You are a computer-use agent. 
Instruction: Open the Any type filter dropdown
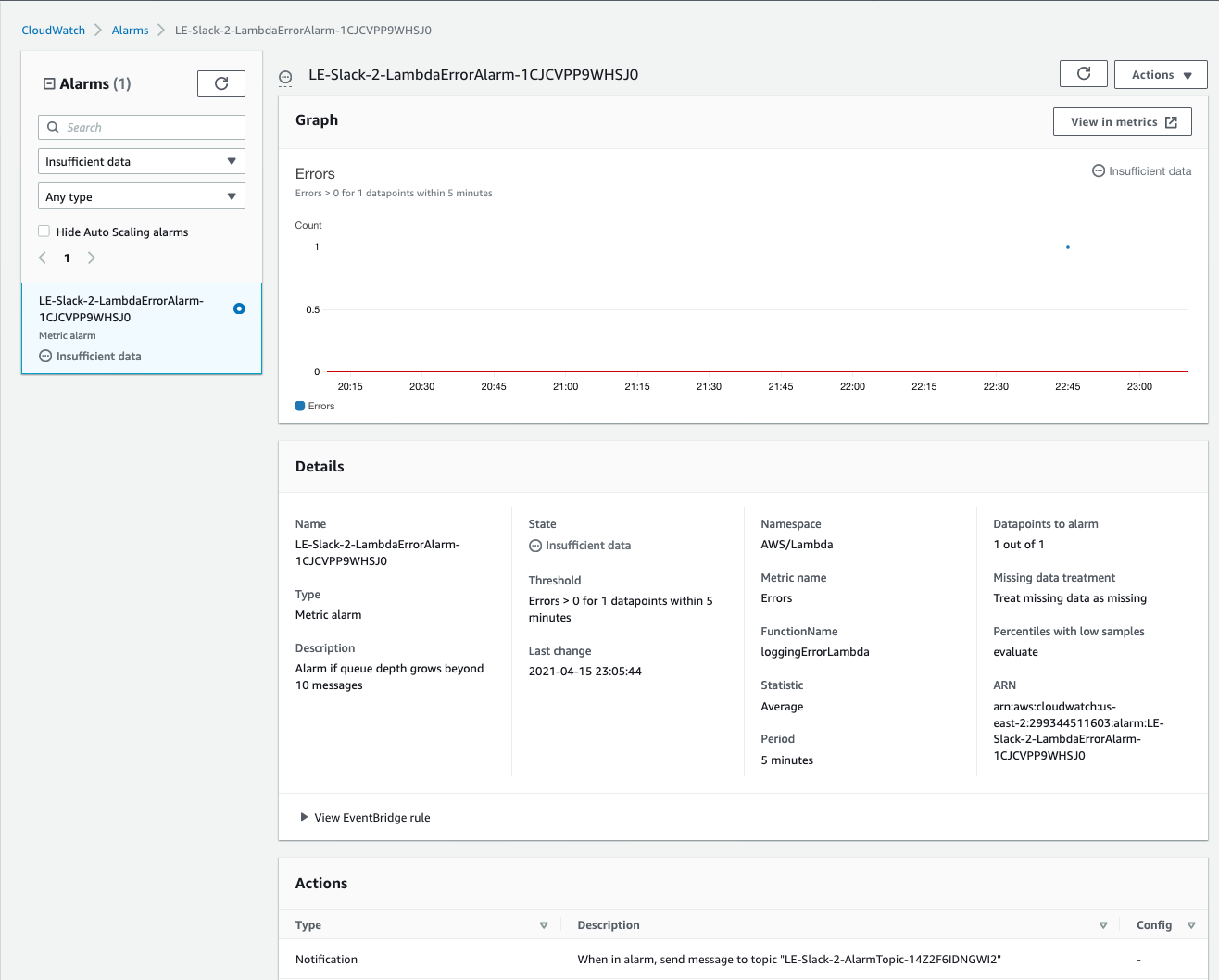[141, 195]
